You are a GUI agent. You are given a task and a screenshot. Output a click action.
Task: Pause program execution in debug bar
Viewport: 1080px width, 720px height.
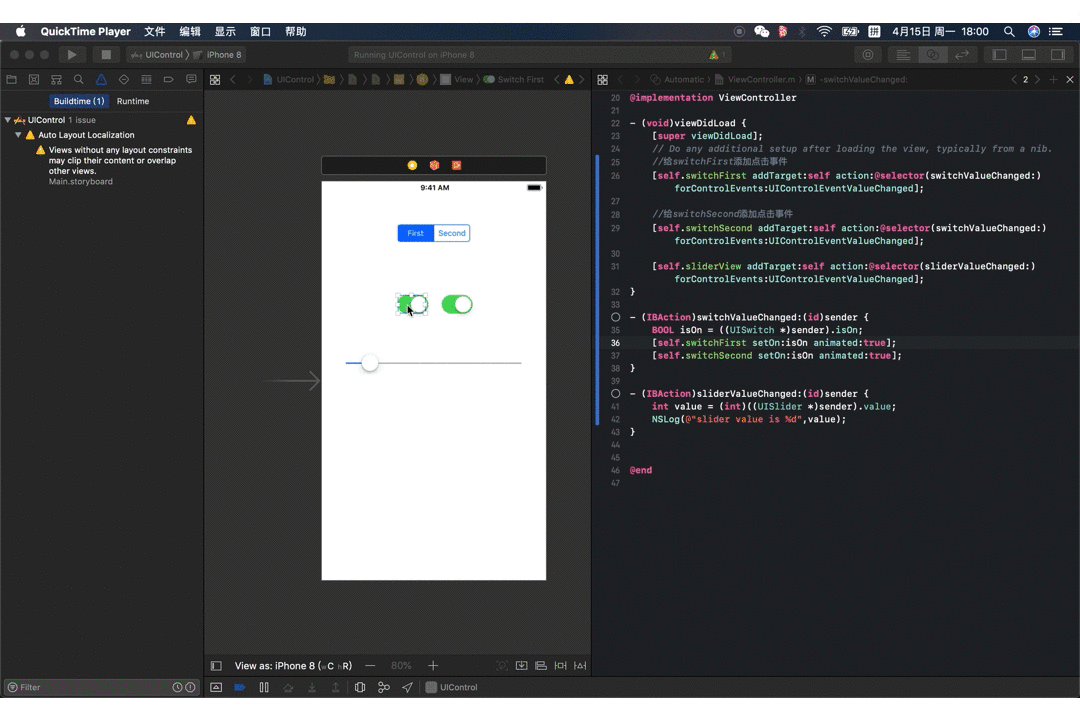264,688
